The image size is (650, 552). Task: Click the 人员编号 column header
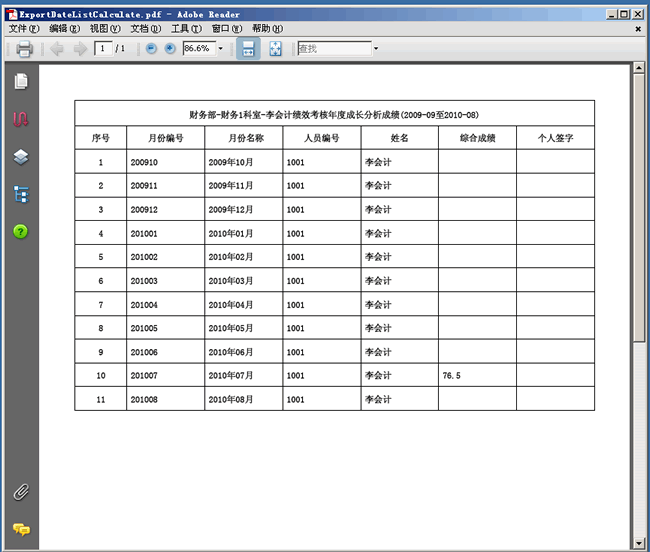(x=322, y=138)
